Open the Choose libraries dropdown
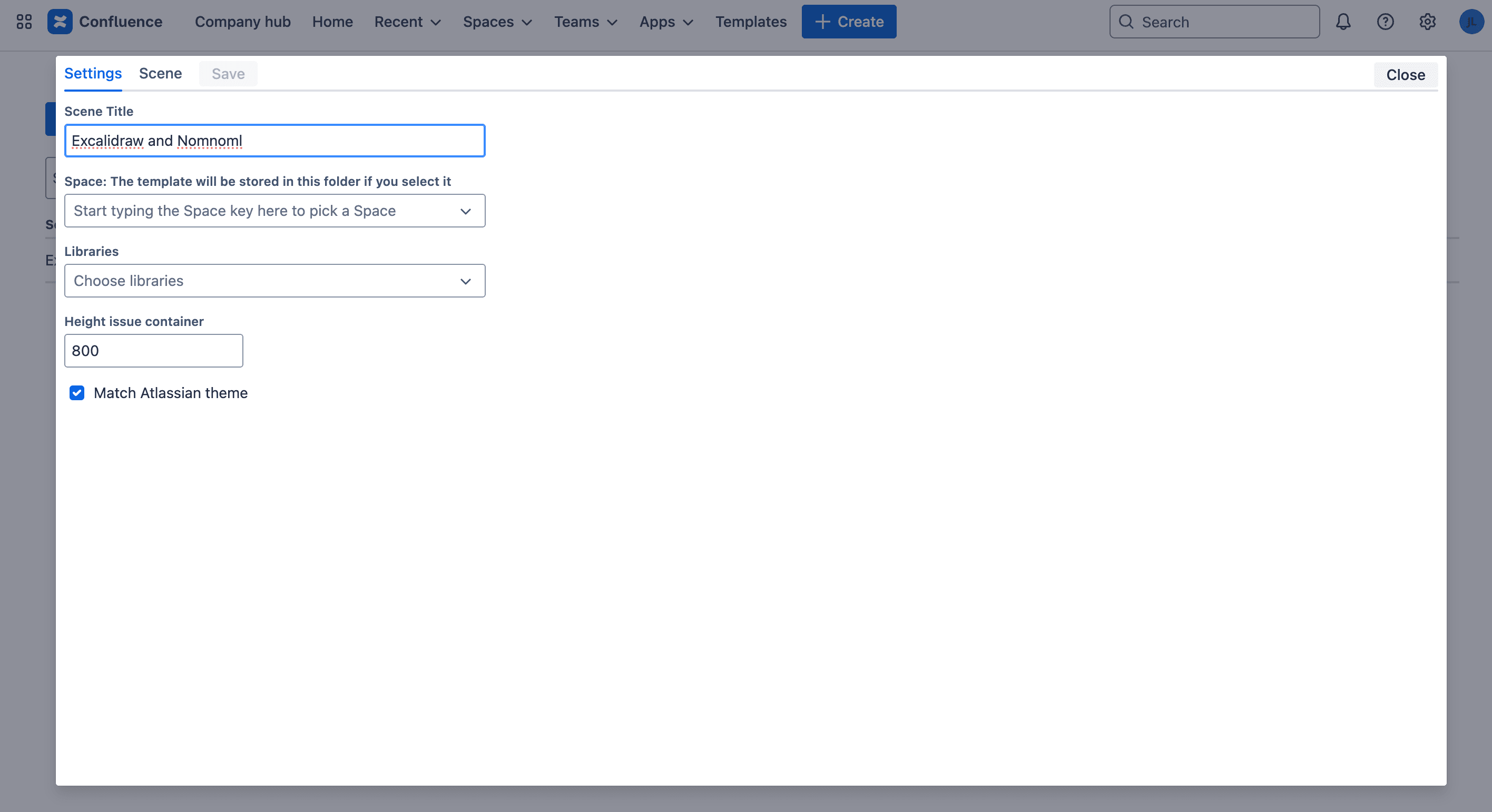The height and width of the screenshot is (812, 1492). (274, 281)
